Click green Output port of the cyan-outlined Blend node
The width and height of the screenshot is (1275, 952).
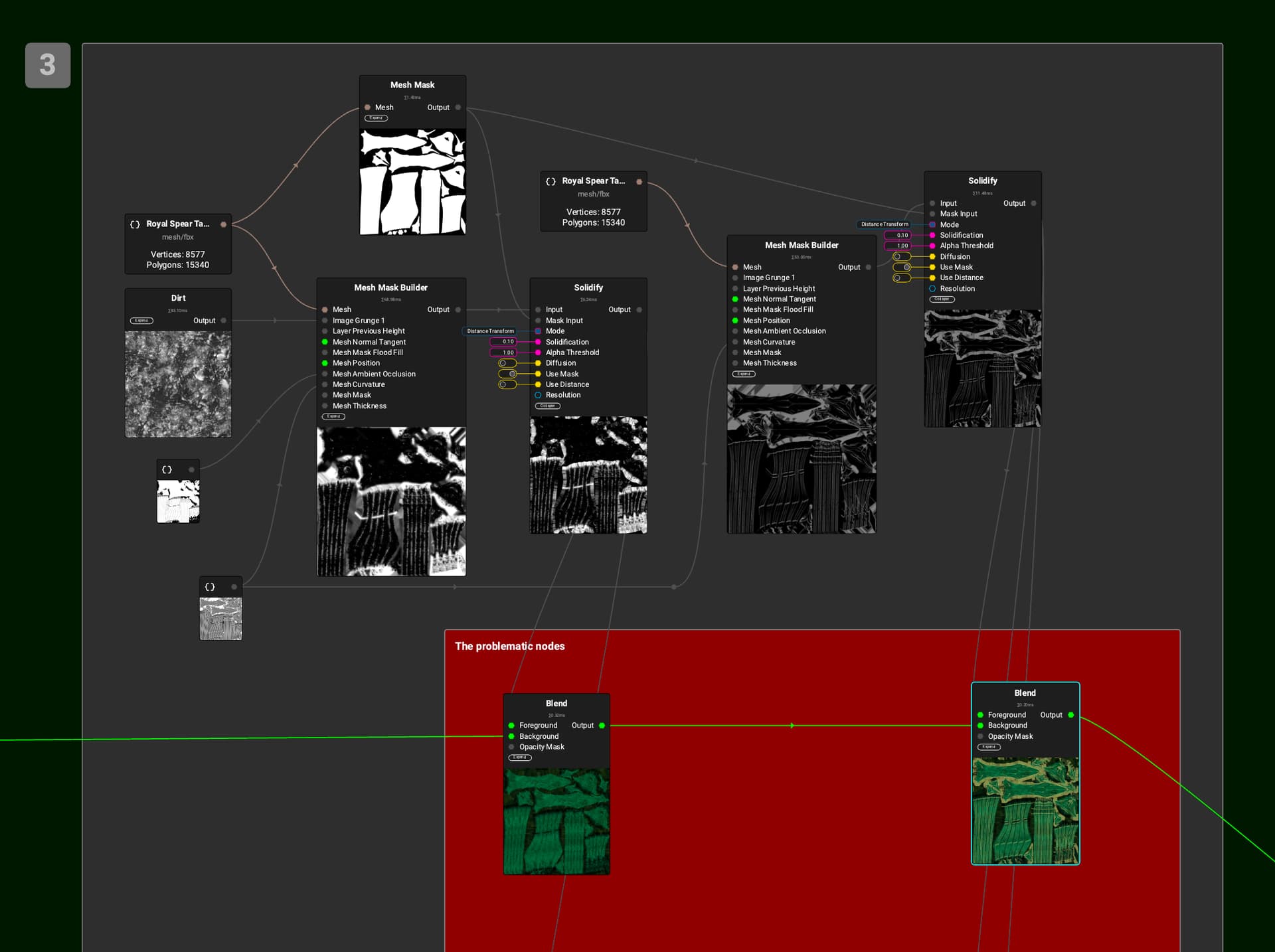[1070, 715]
